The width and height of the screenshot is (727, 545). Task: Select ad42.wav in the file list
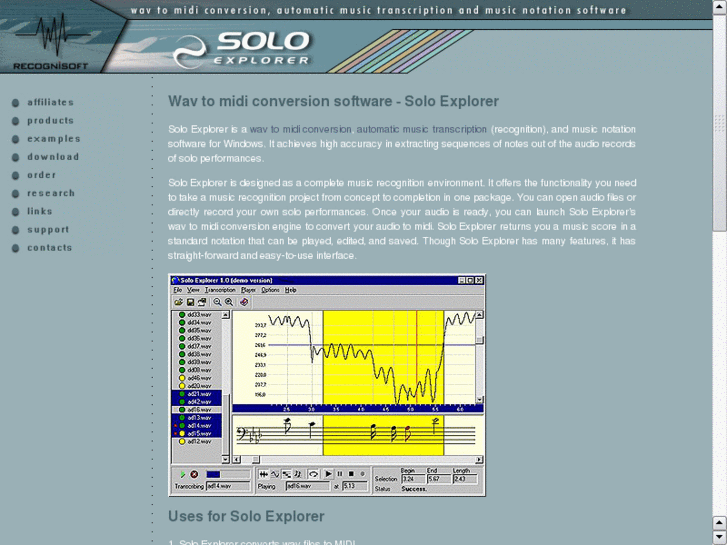coord(199,402)
